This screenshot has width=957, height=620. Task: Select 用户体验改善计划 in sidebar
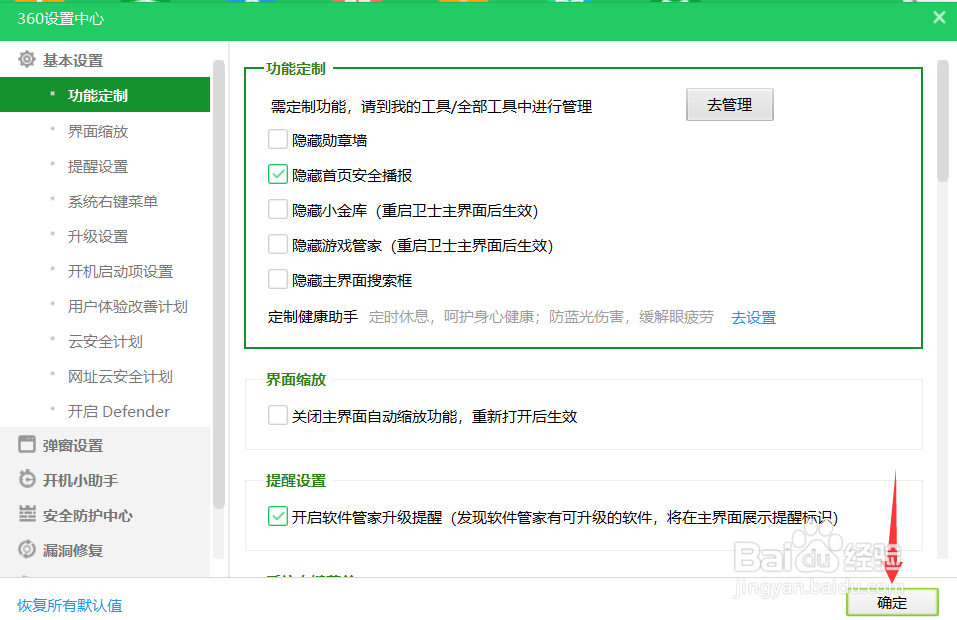(x=128, y=306)
